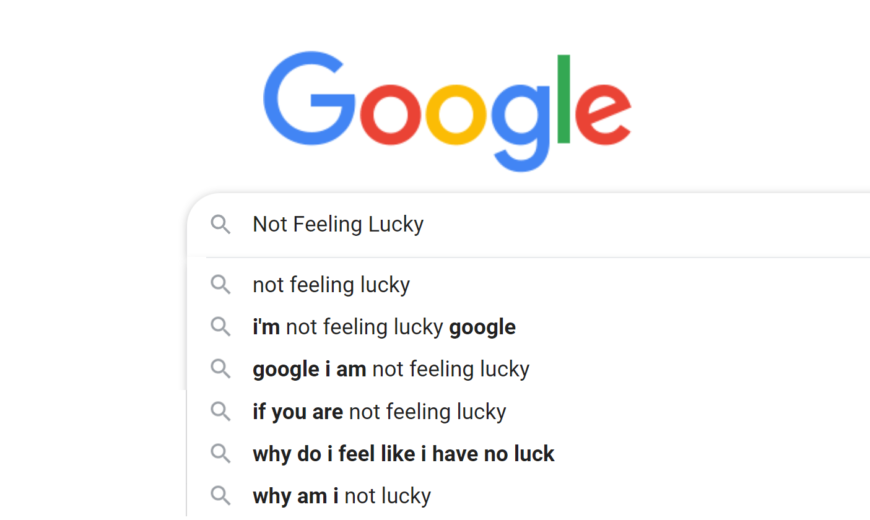Click the blue capital G of the Google logo
870x520 pixels.
click(310, 98)
